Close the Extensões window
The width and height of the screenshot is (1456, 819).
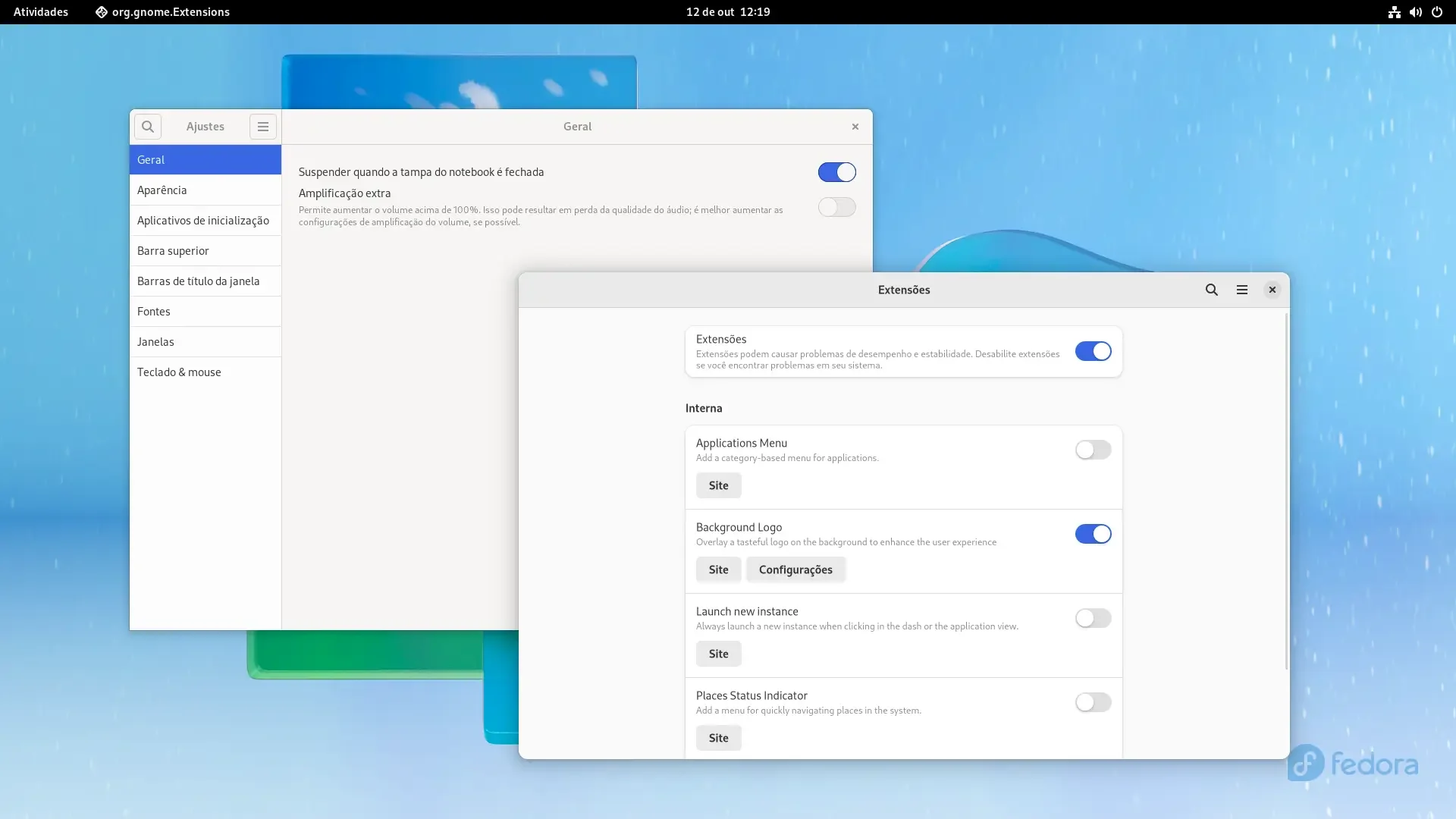(1272, 290)
